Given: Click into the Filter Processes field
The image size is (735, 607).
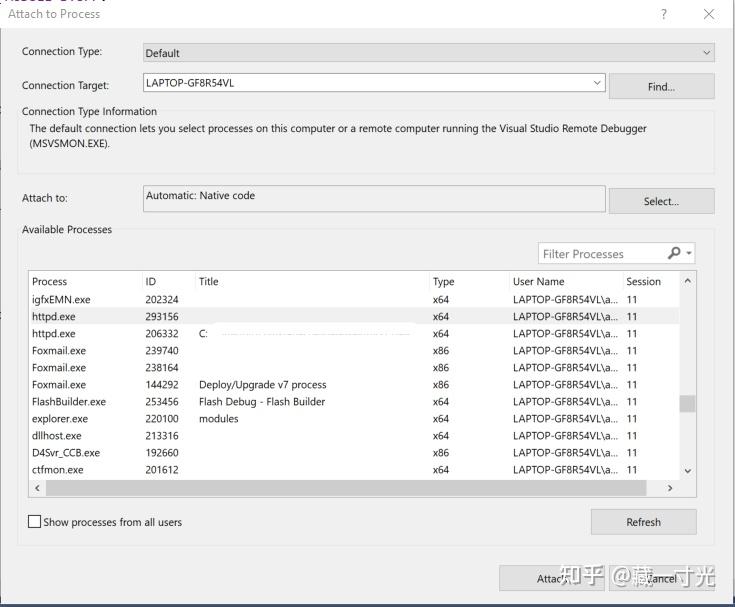Looking at the screenshot, I should pyautogui.click(x=602, y=254).
